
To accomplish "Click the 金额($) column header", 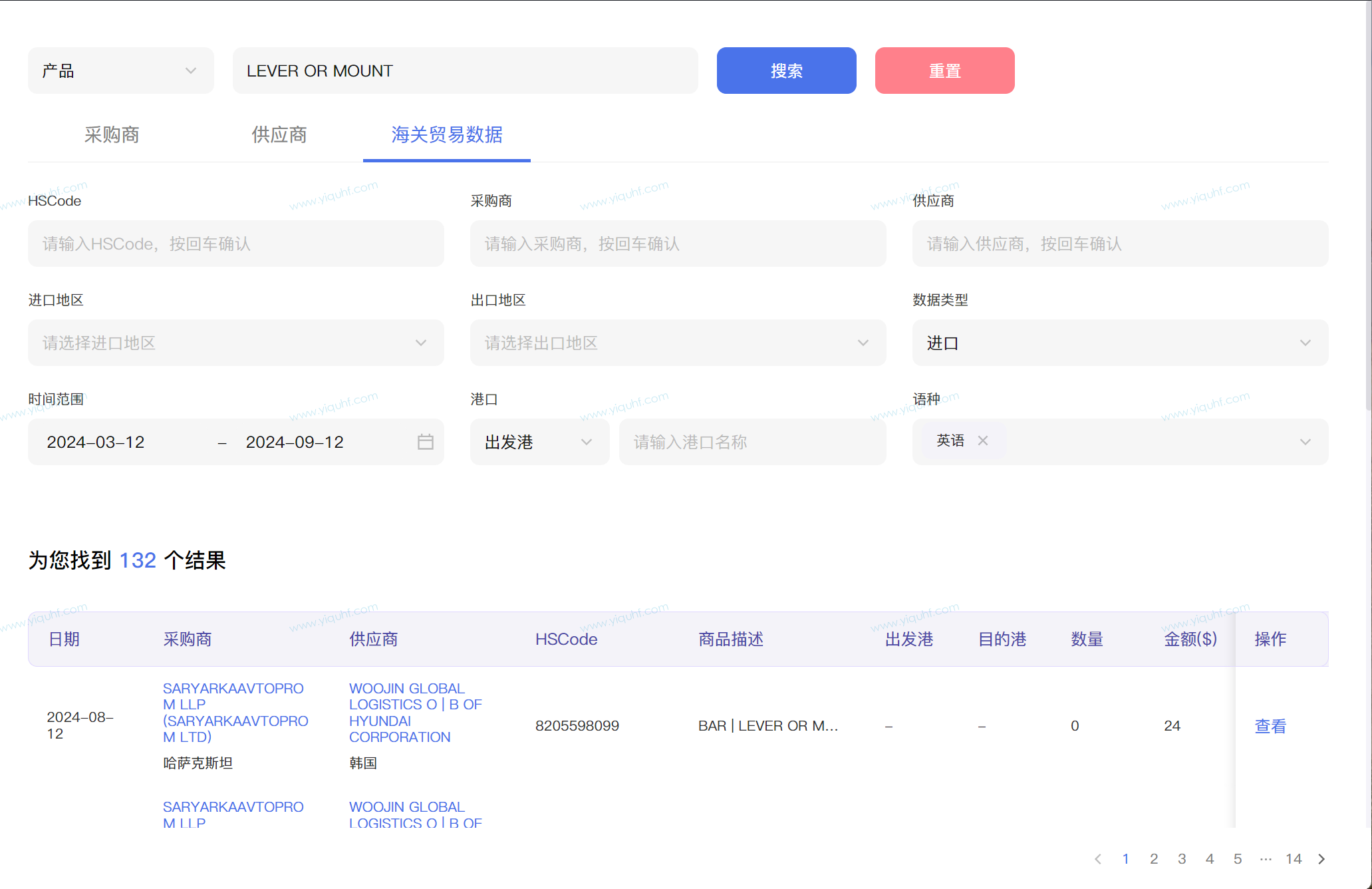I will point(1190,639).
